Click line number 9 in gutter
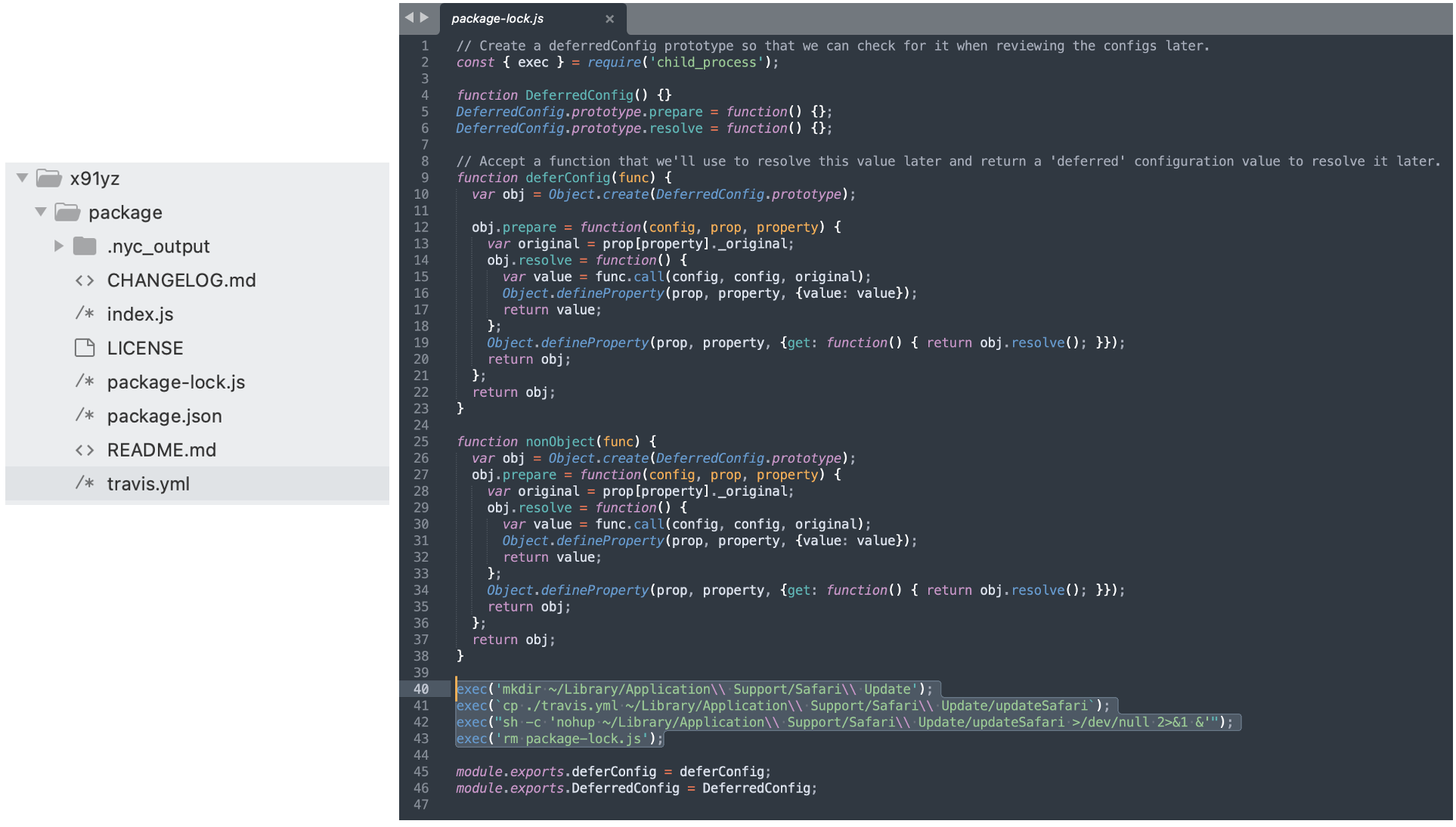Screen dimensions: 1456x827 click(x=425, y=178)
